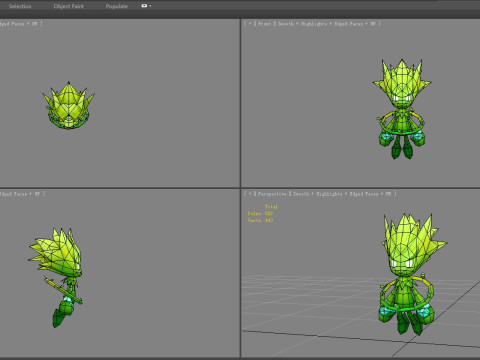Open the Front viewport view-name label menu
The width and height of the screenshot is (480, 360).
click(264, 24)
